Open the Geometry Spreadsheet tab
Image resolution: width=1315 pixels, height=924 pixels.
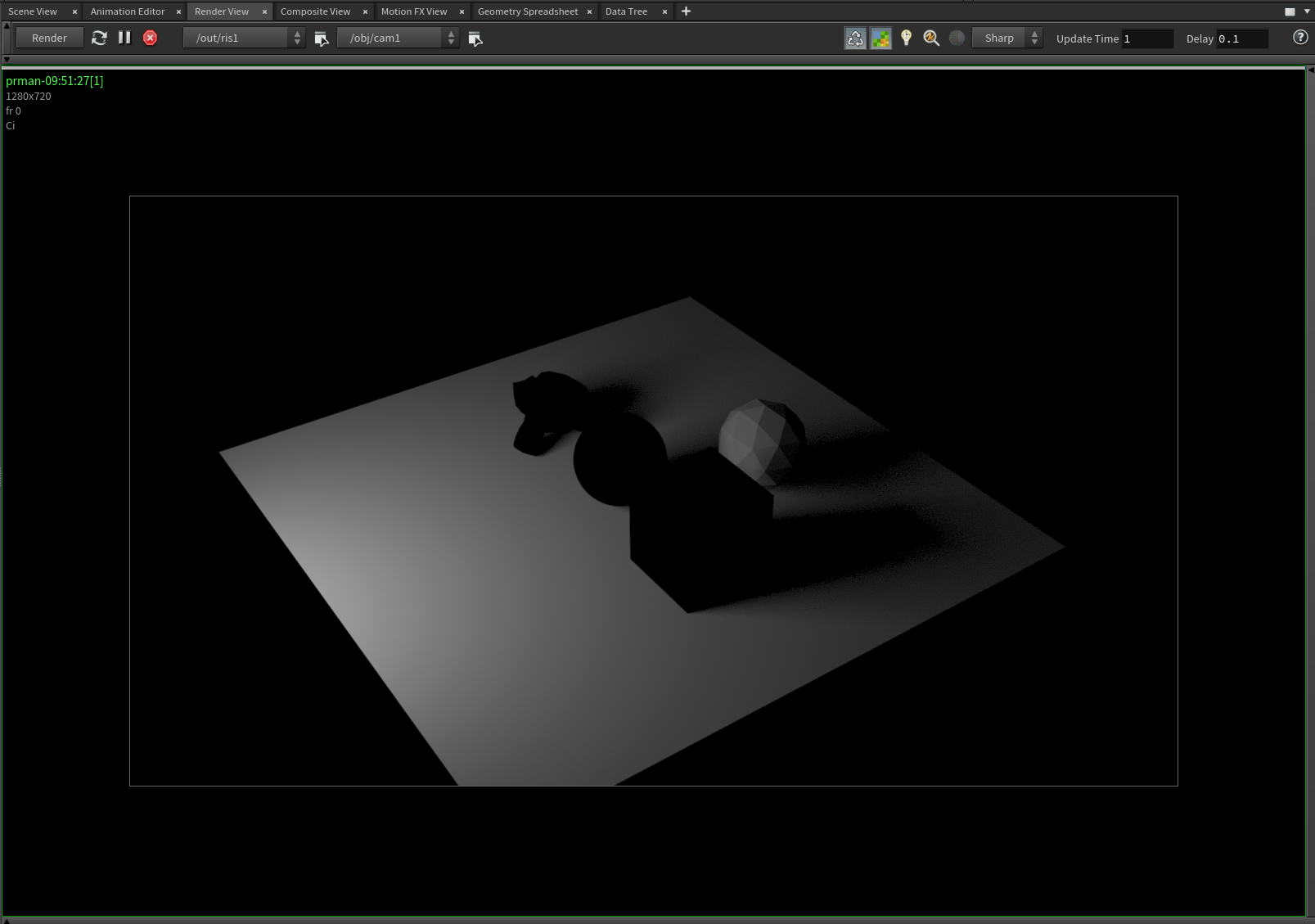(x=527, y=11)
